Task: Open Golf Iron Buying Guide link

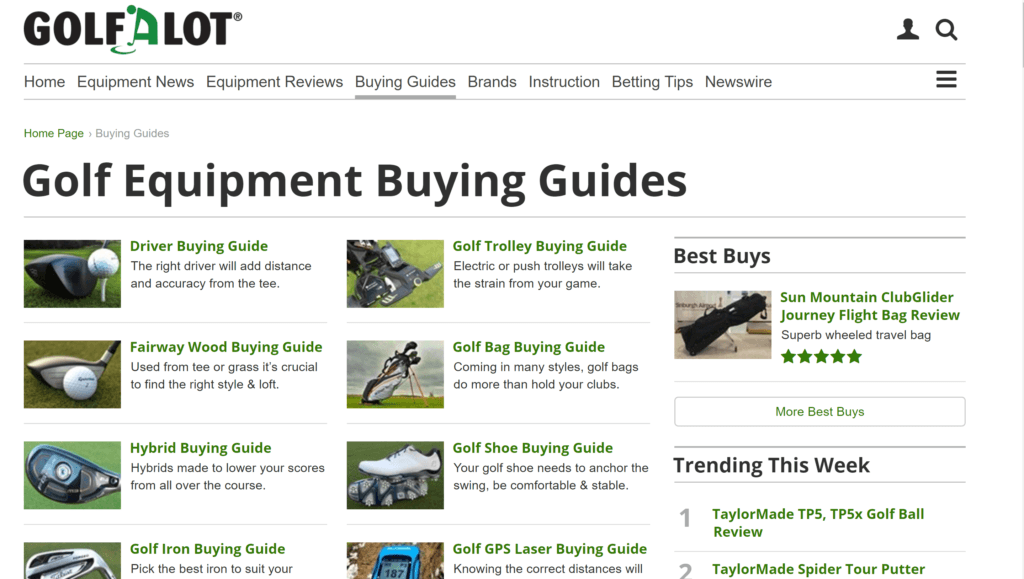Action: tap(208, 549)
